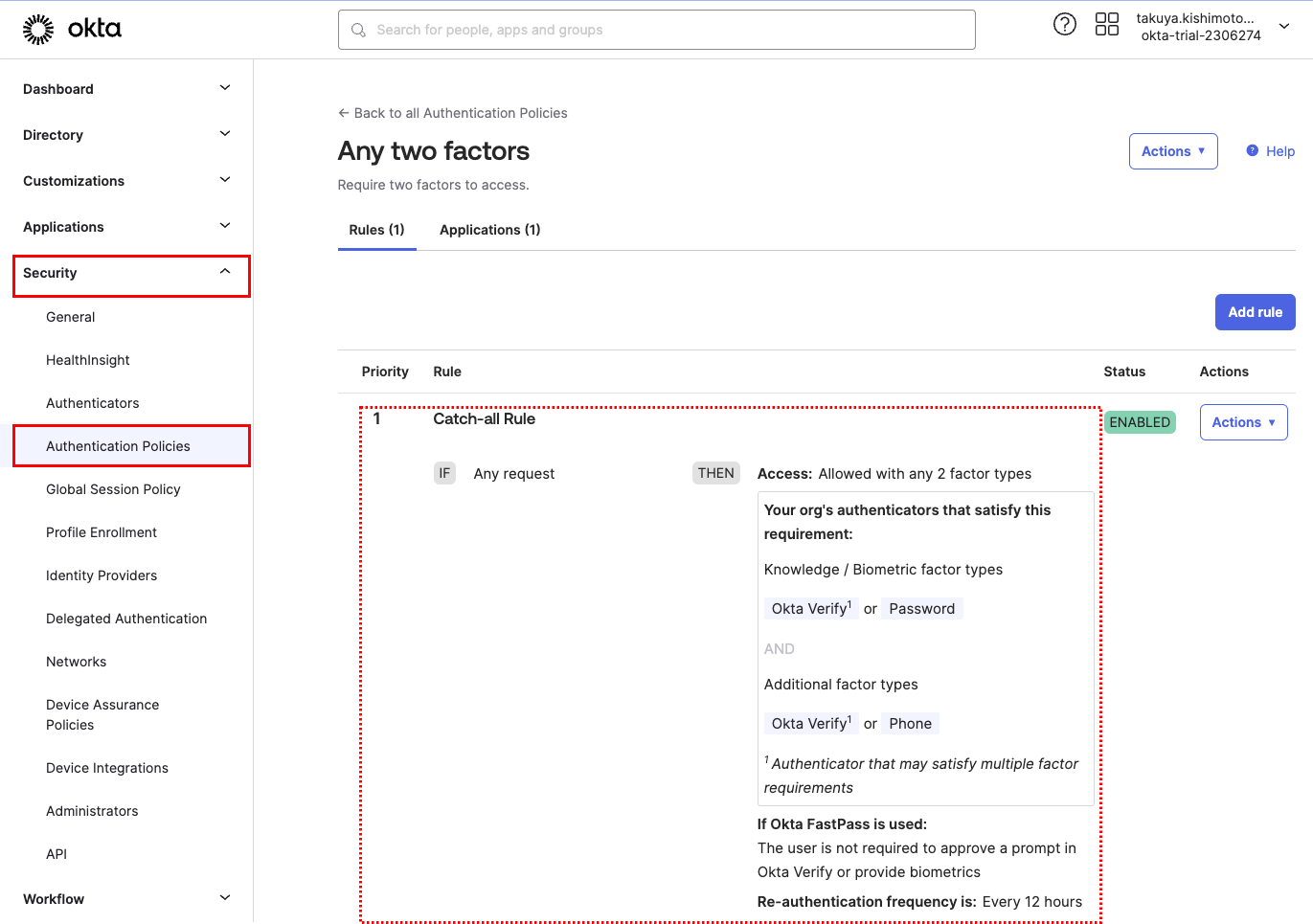Open Identity Providers page
Image resolution: width=1313 pixels, height=924 pixels.
[x=102, y=575]
